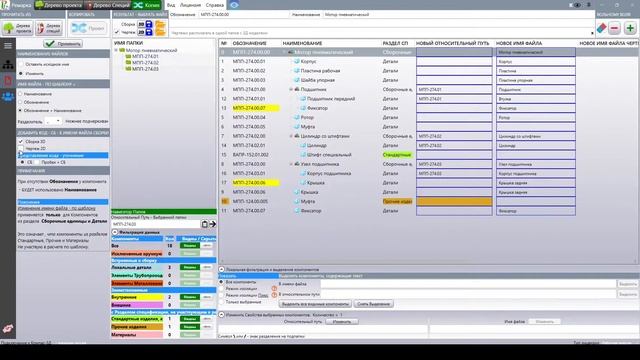Open the Копия tab
The width and height of the screenshot is (640, 360).
coord(147,5)
